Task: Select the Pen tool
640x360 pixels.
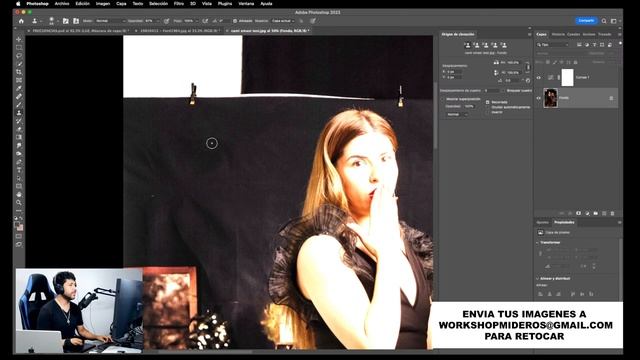Action: tap(19, 162)
